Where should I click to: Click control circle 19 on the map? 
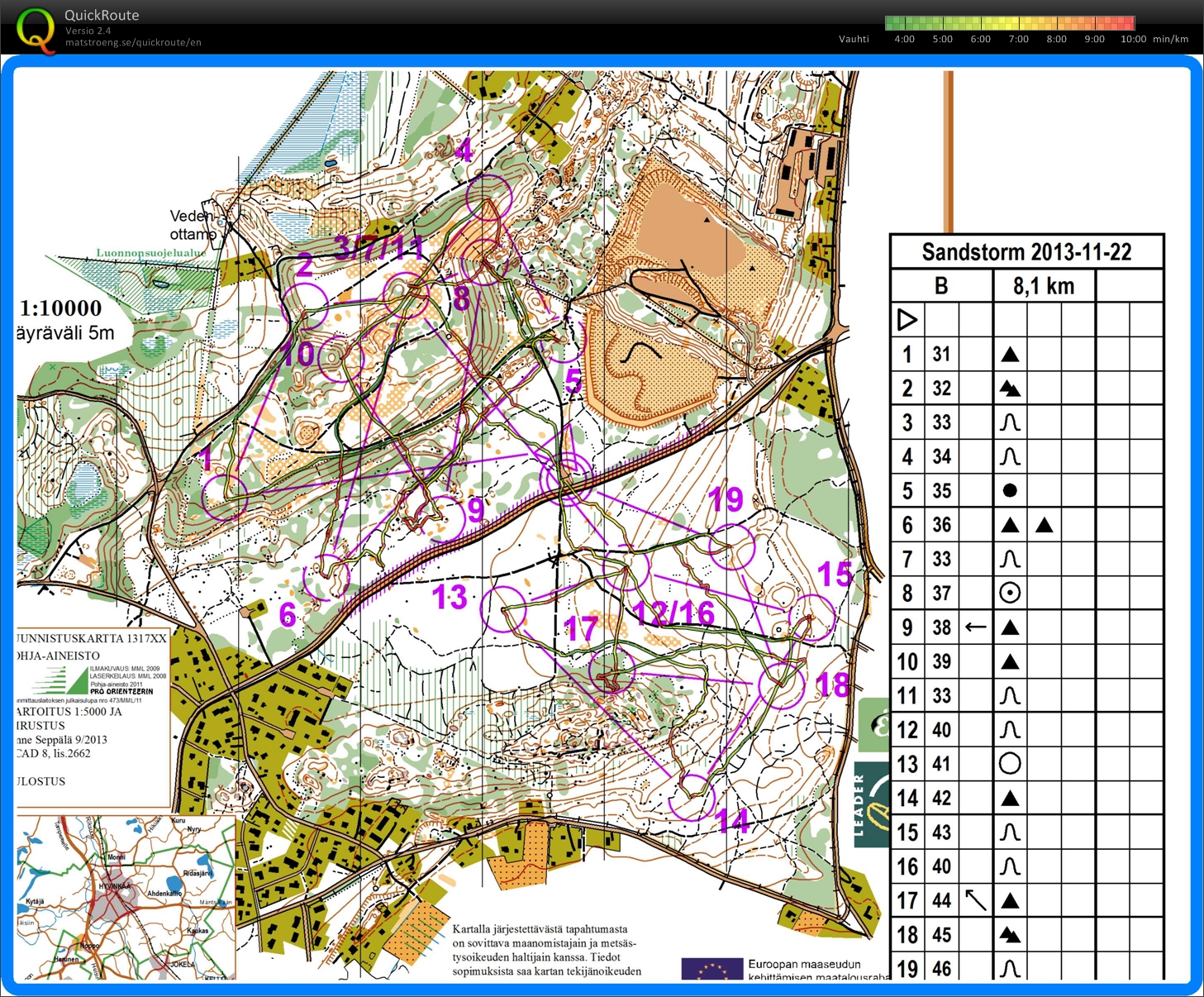point(732,547)
